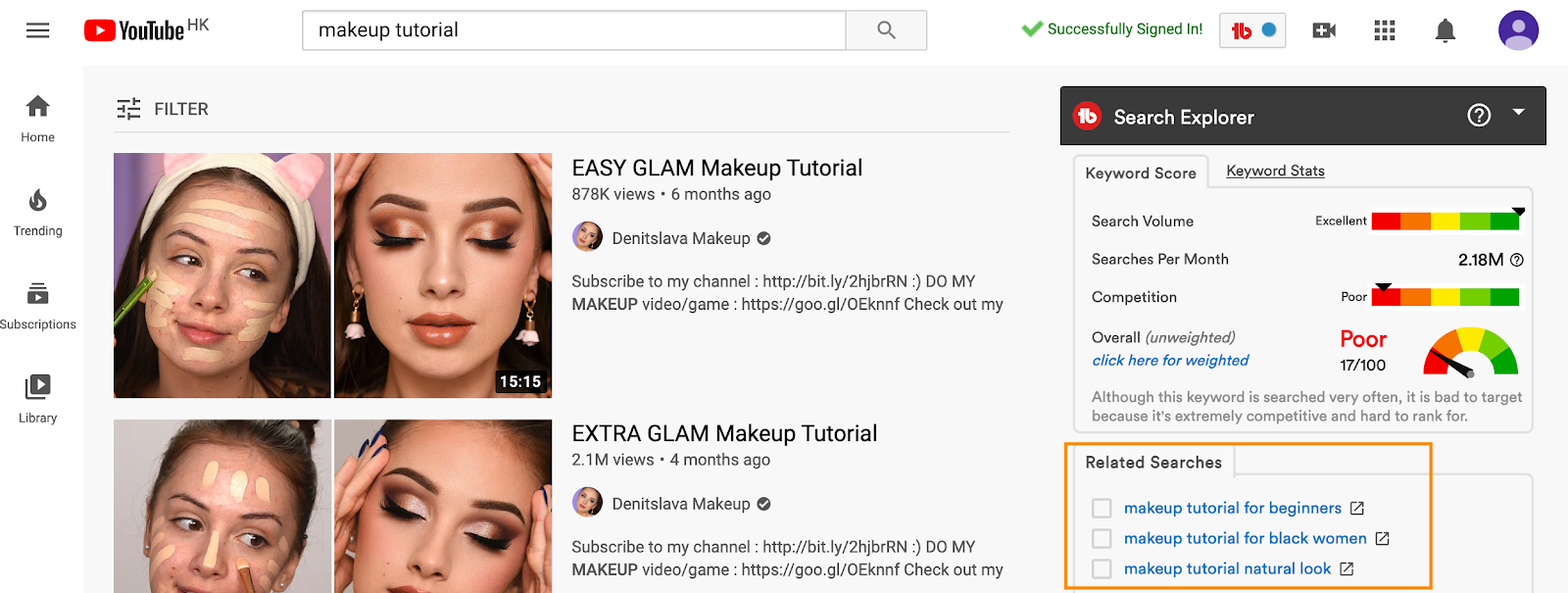Screen dimensions: 1568x593
Task: Open the notifications bell
Action: [x=1445, y=30]
